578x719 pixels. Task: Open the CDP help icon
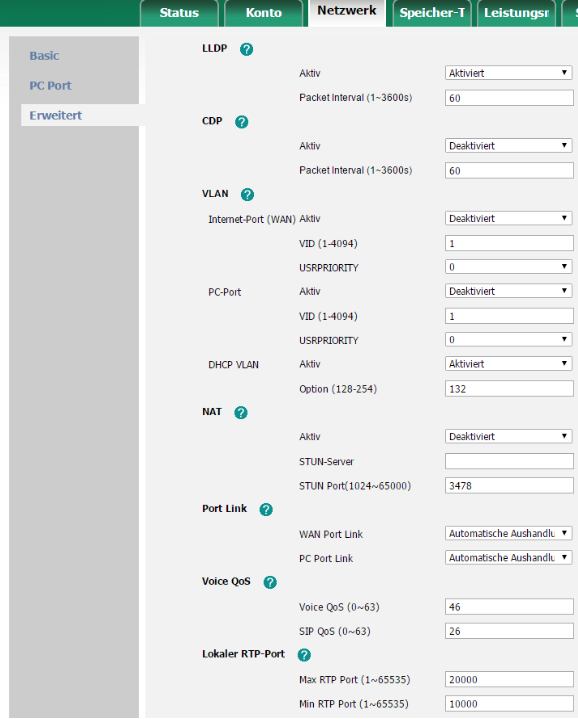242,122
